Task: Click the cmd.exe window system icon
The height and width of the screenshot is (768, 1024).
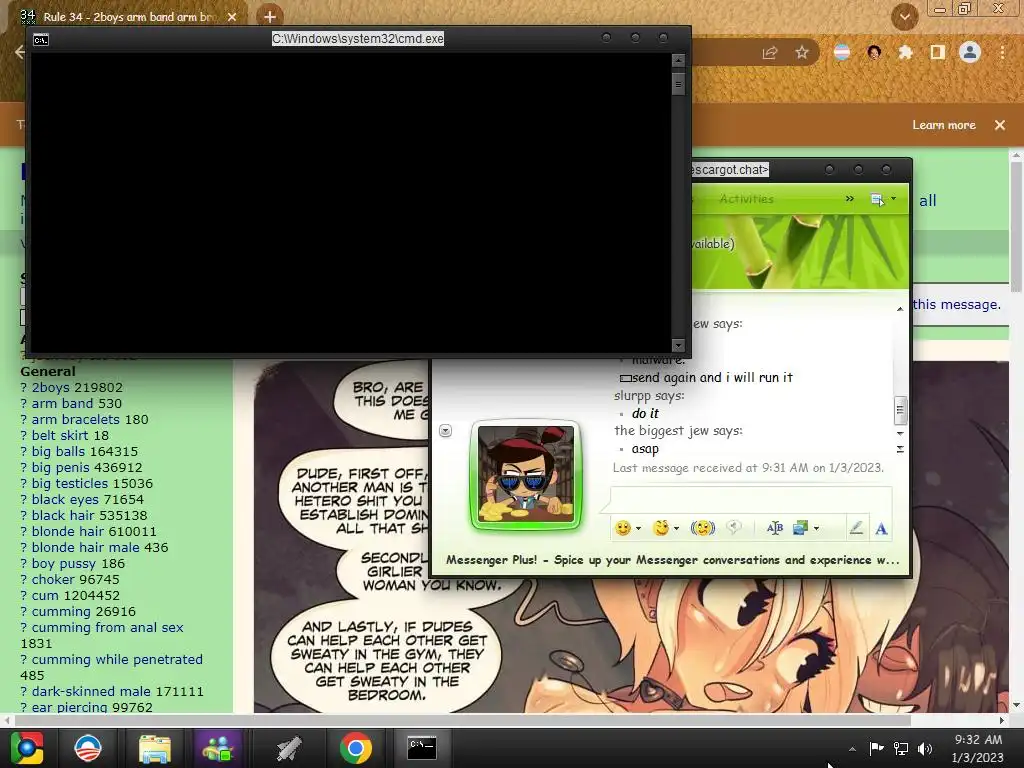Action: (40, 40)
